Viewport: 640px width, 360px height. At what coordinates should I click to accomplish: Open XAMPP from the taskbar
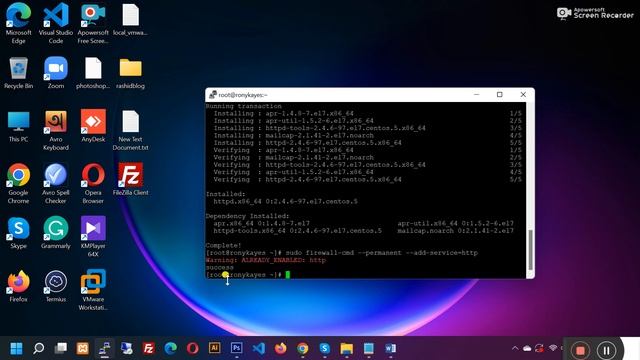point(82,349)
